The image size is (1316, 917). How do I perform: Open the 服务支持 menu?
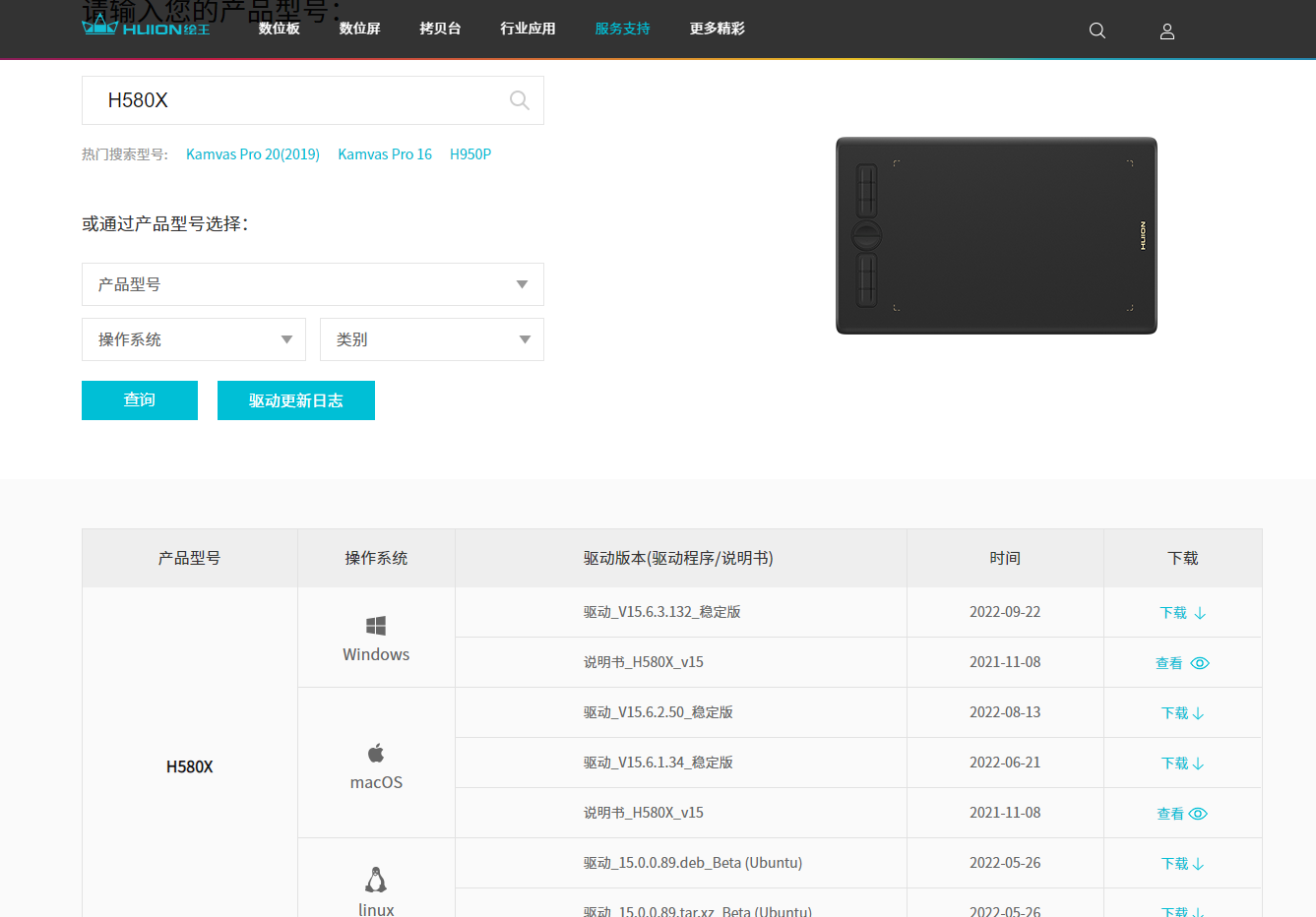pyautogui.click(x=622, y=29)
